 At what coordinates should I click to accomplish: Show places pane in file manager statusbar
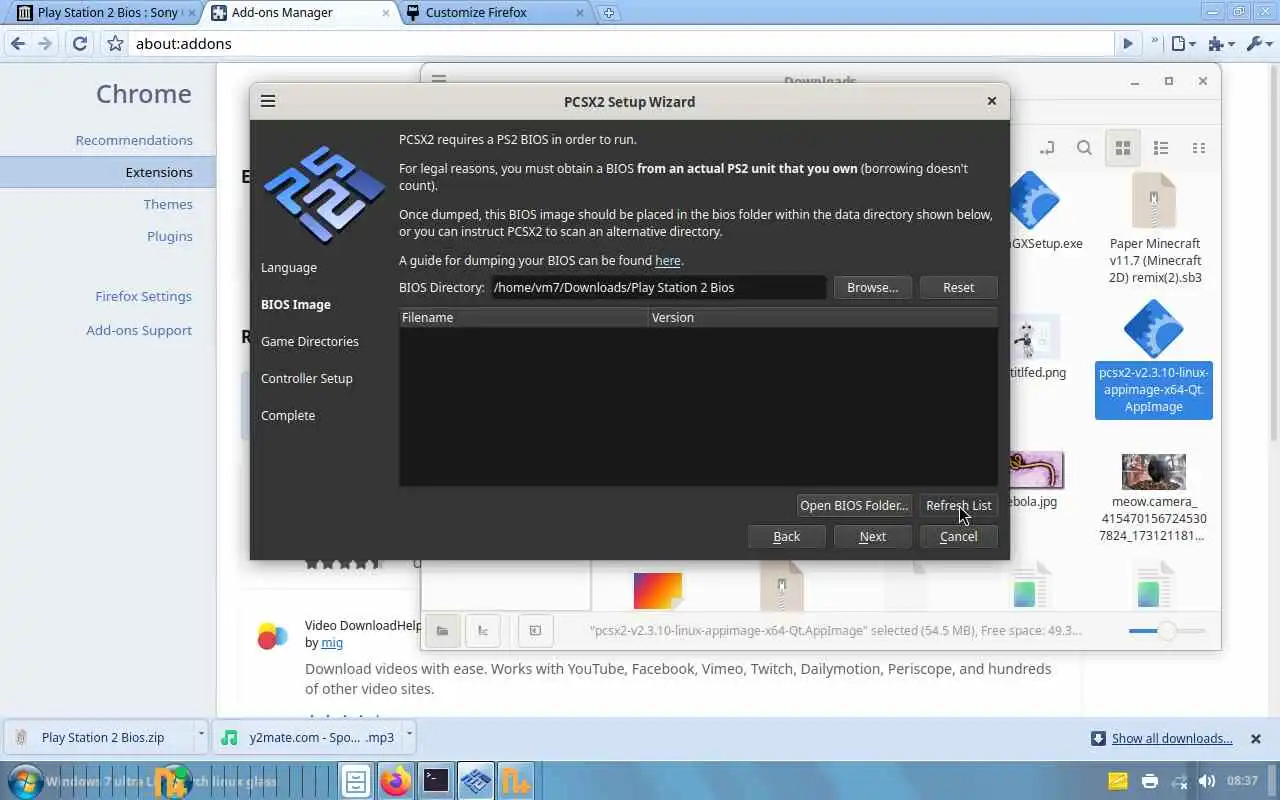[442, 630]
